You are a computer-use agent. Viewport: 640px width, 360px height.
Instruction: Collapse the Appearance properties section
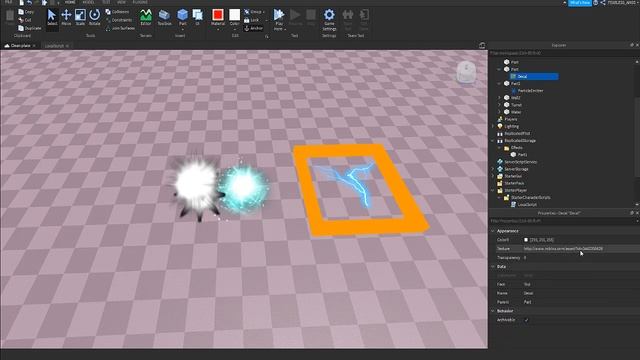tap(493, 231)
